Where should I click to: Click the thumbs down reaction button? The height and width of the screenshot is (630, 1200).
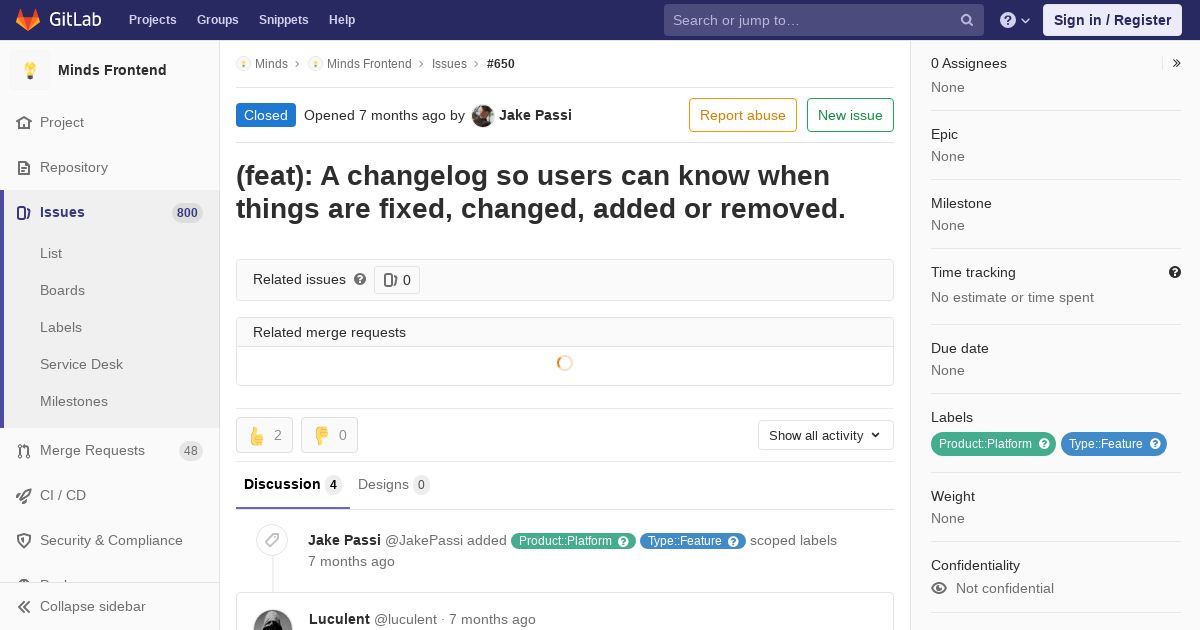pos(329,435)
